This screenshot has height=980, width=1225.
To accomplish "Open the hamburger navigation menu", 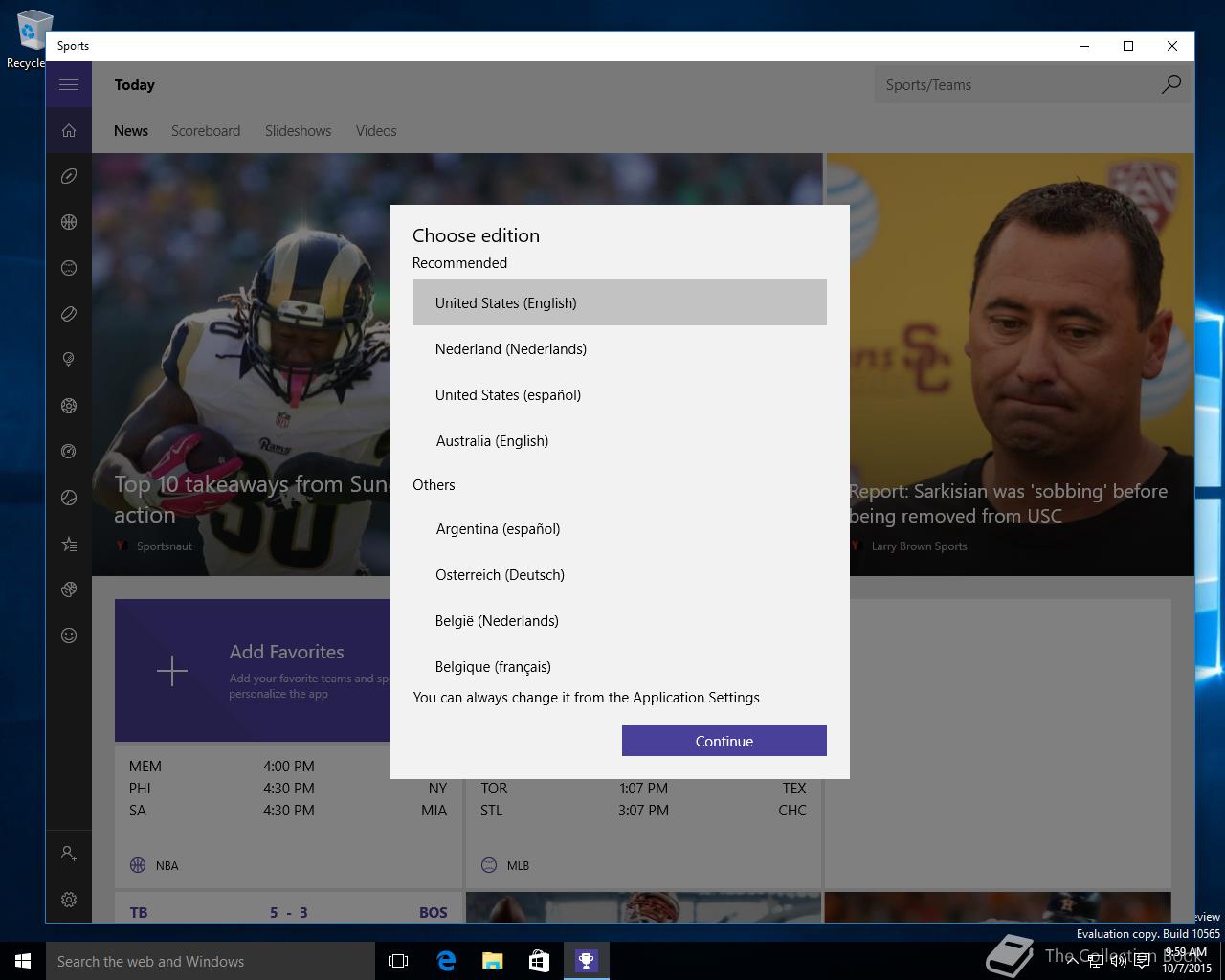I will click(x=69, y=84).
